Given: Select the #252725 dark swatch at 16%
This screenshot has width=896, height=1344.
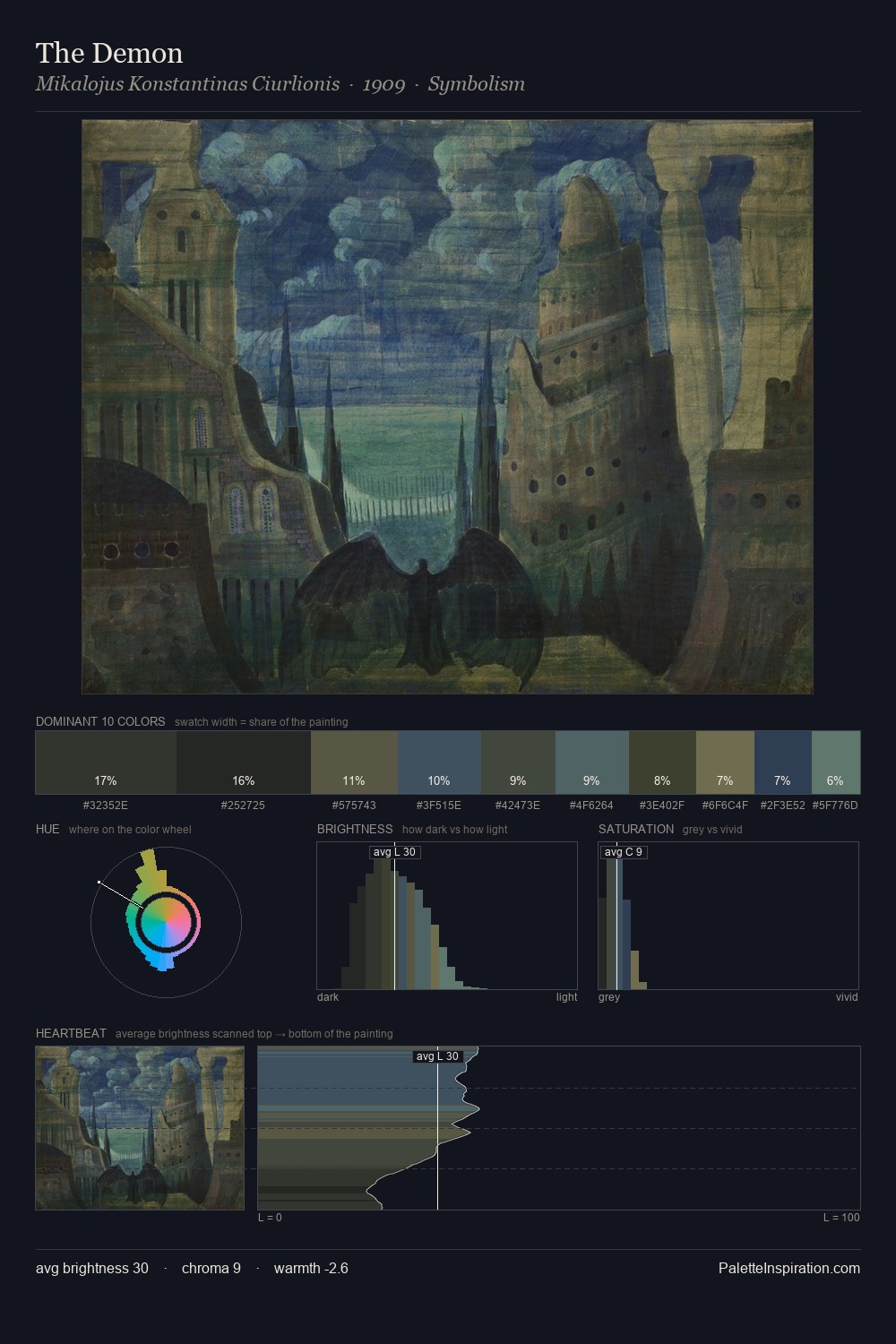Looking at the screenshot, I should 244,762.
